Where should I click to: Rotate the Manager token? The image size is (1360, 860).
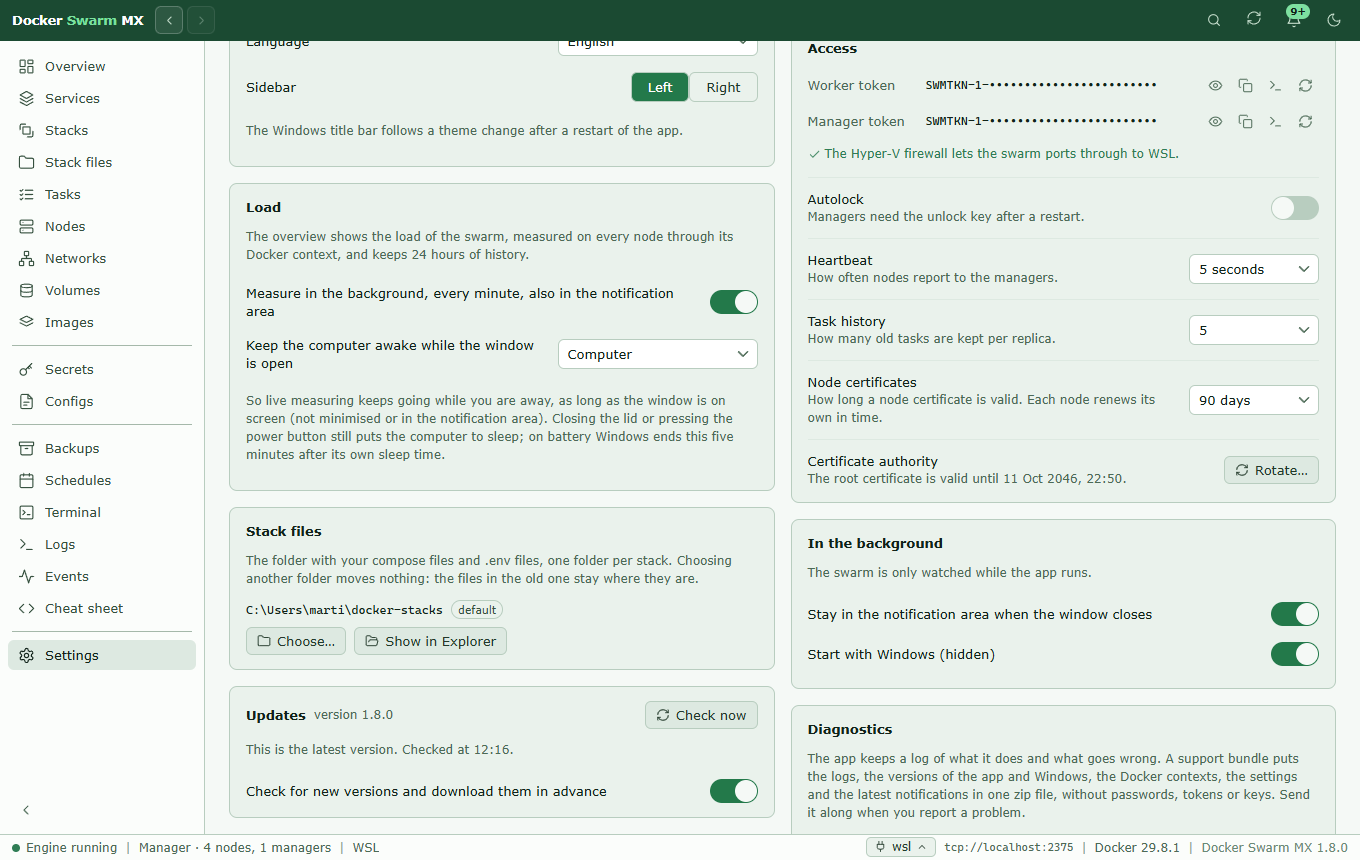pos(1305,122)
